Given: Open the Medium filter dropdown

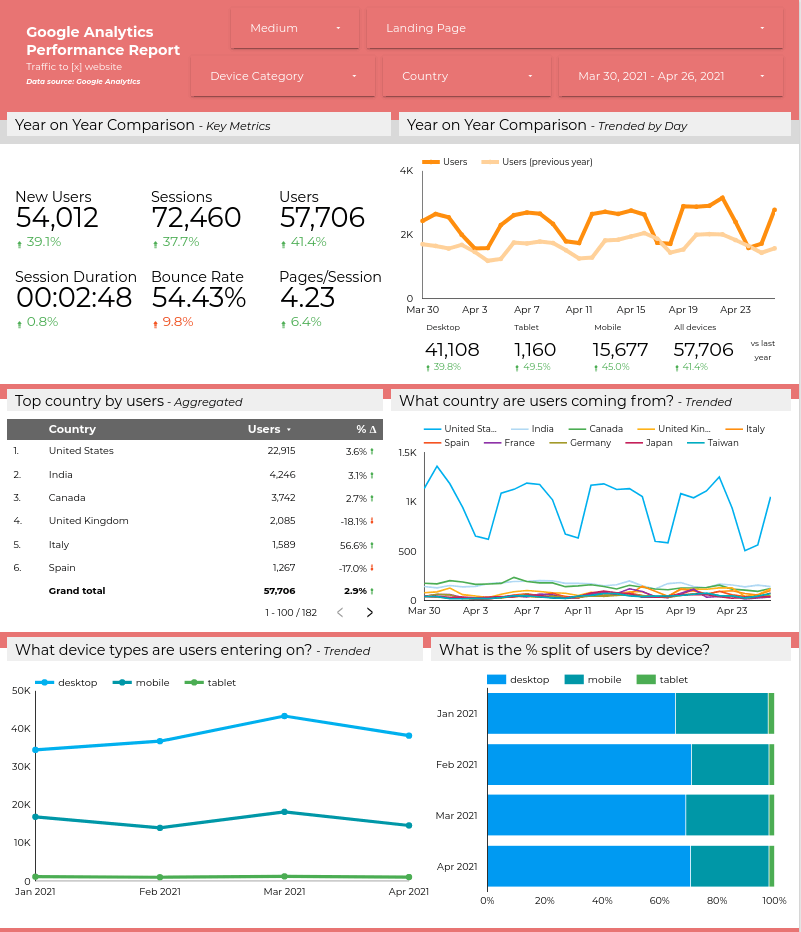Looking at the screenshot, I should [294, 28].
